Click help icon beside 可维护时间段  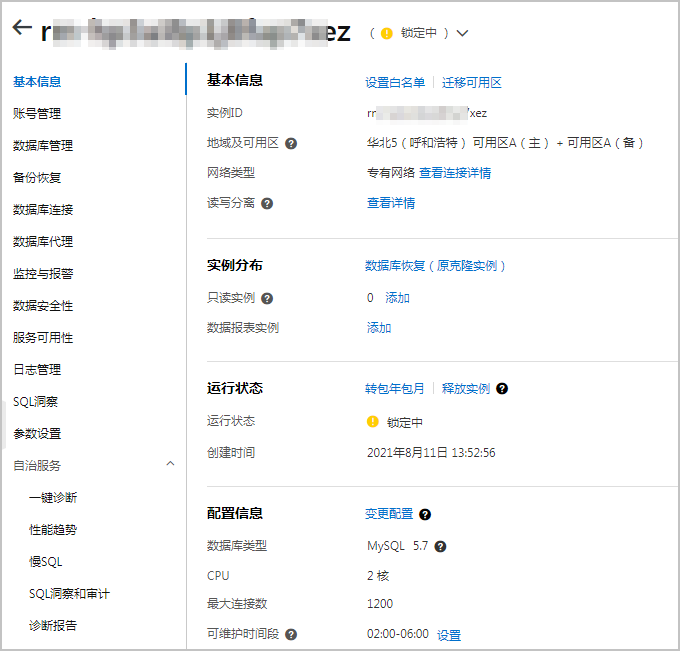pos(291,635)
